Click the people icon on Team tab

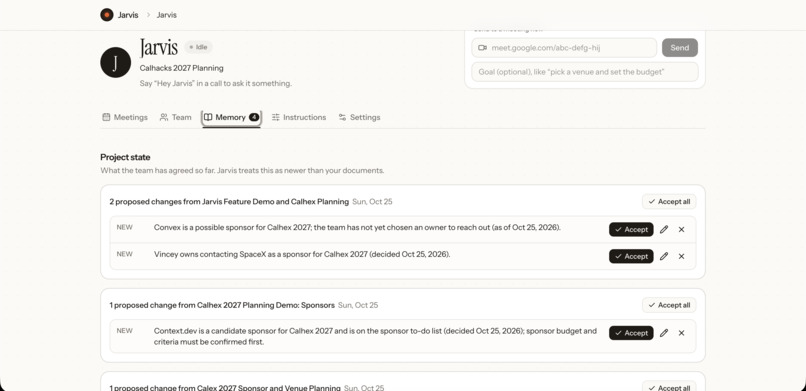coord(164,117)
